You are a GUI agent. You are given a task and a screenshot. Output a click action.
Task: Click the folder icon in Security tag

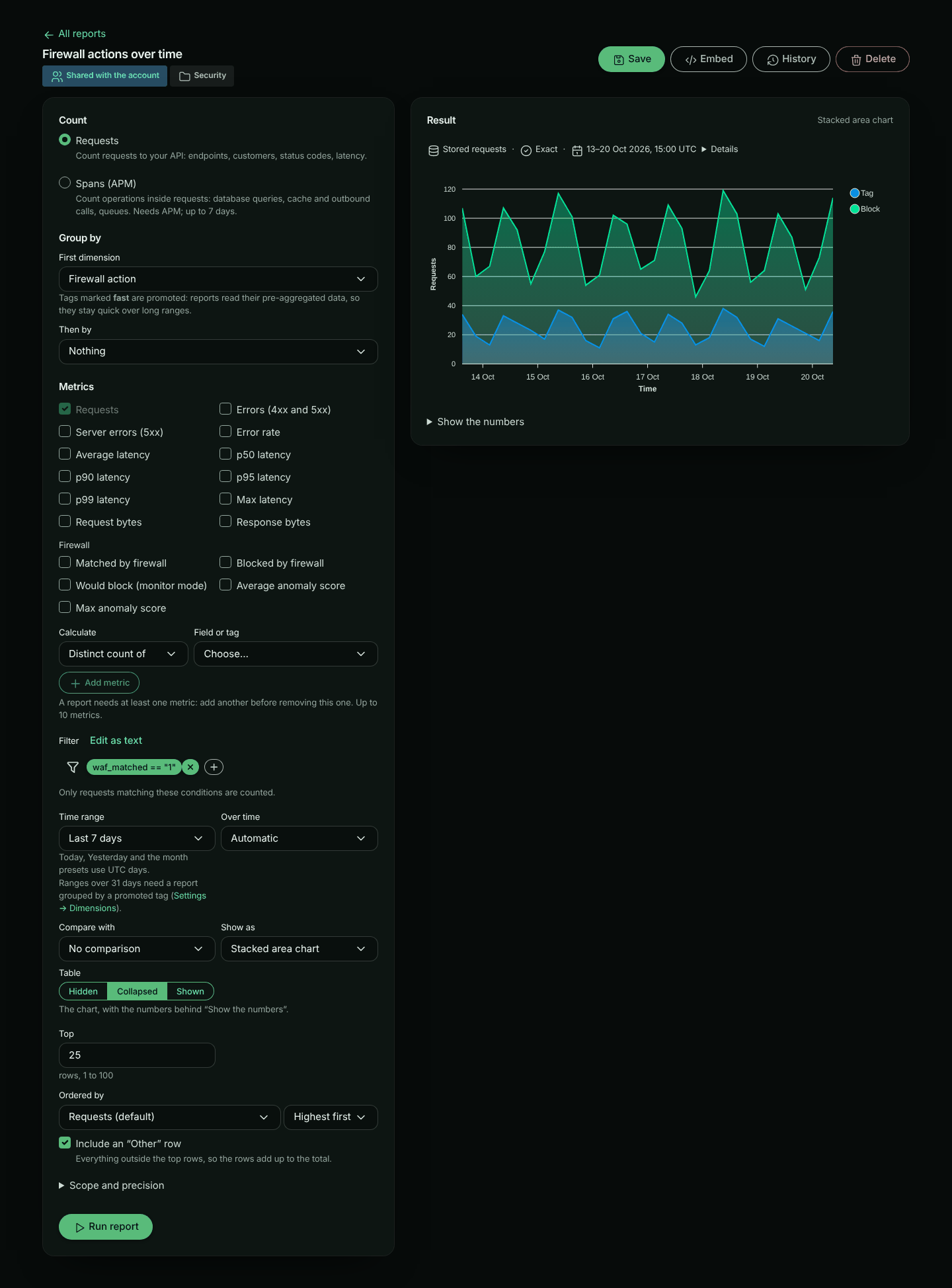(184, 76)
